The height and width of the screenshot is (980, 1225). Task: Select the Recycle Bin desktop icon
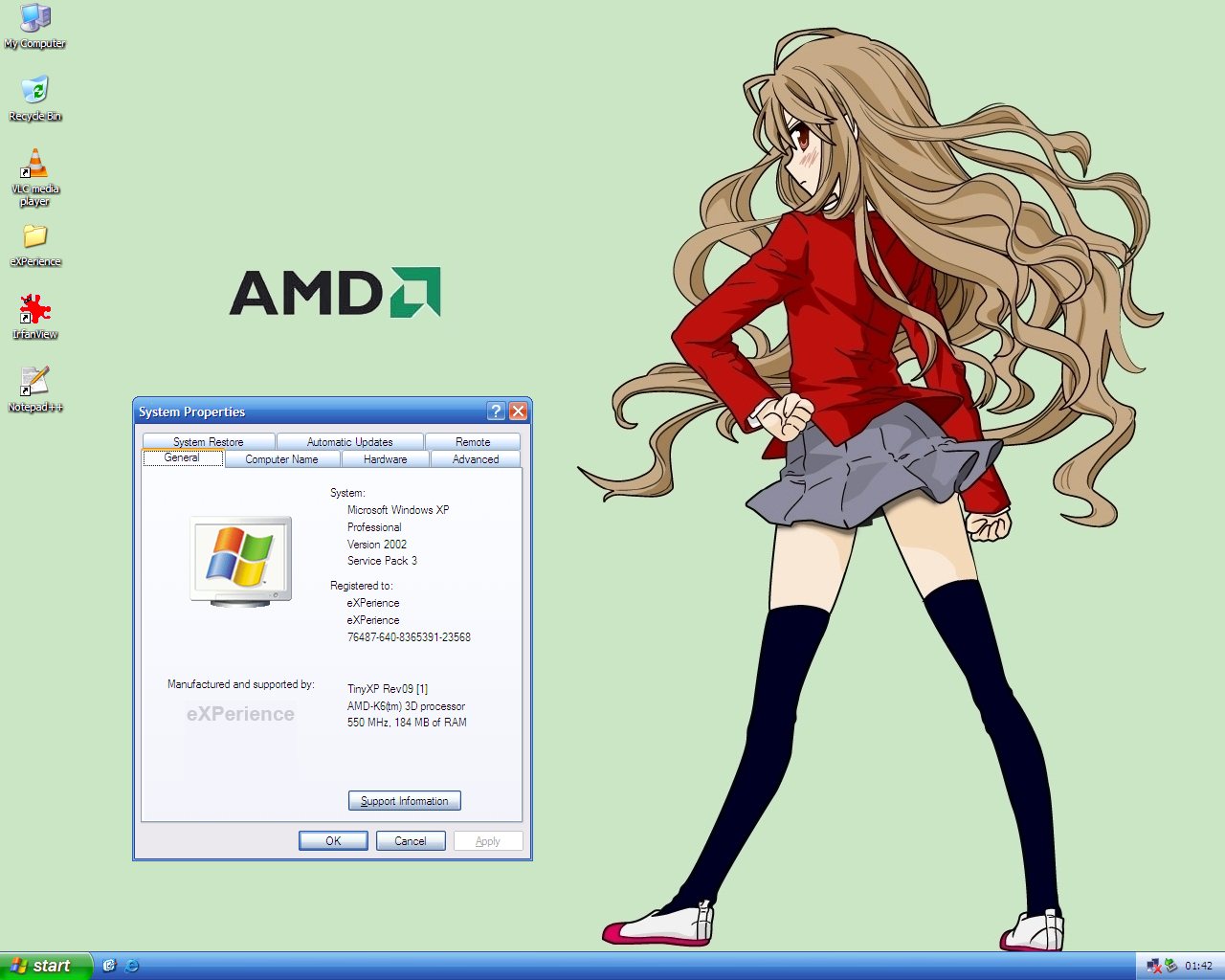(x=35, y=99)
